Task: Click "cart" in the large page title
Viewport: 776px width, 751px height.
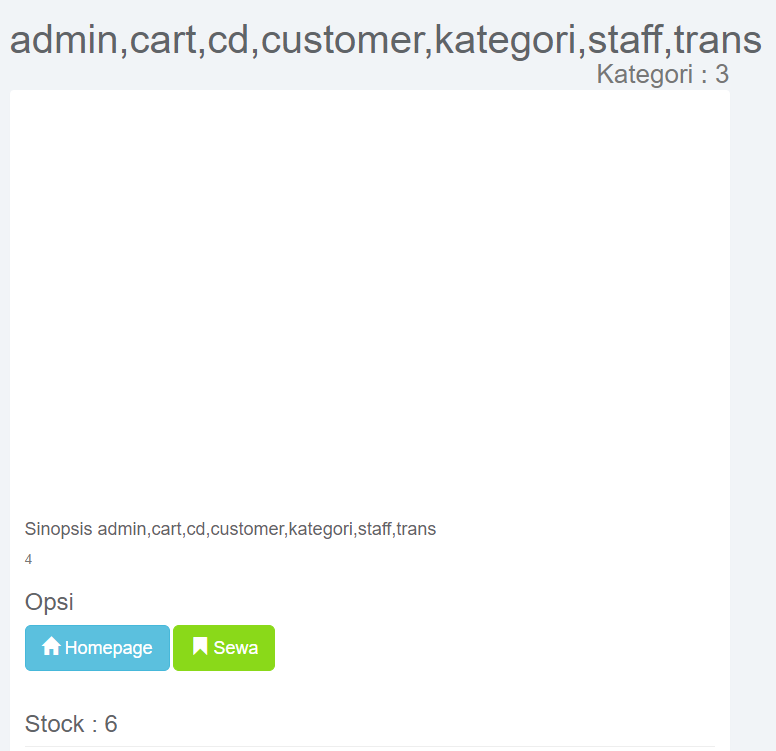Action: [162, 40]
